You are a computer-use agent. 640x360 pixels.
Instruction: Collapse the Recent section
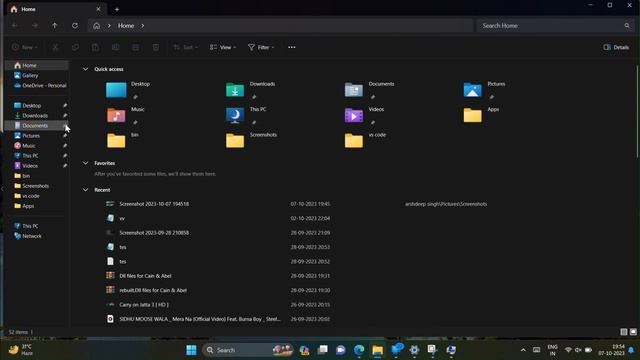pos(85,190)
